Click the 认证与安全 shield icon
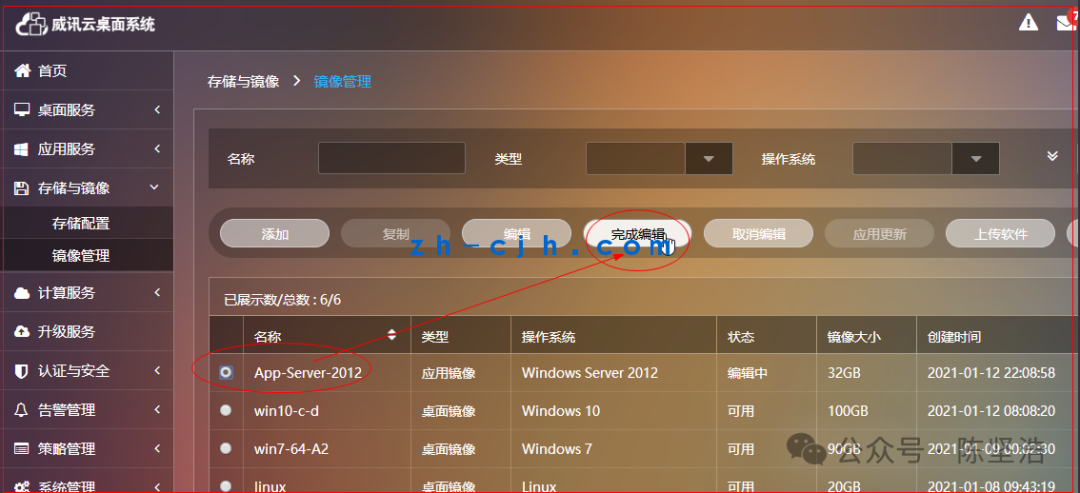Image resolution: width=1080 pixels, height=493 pixels. (x=21, y=371)
